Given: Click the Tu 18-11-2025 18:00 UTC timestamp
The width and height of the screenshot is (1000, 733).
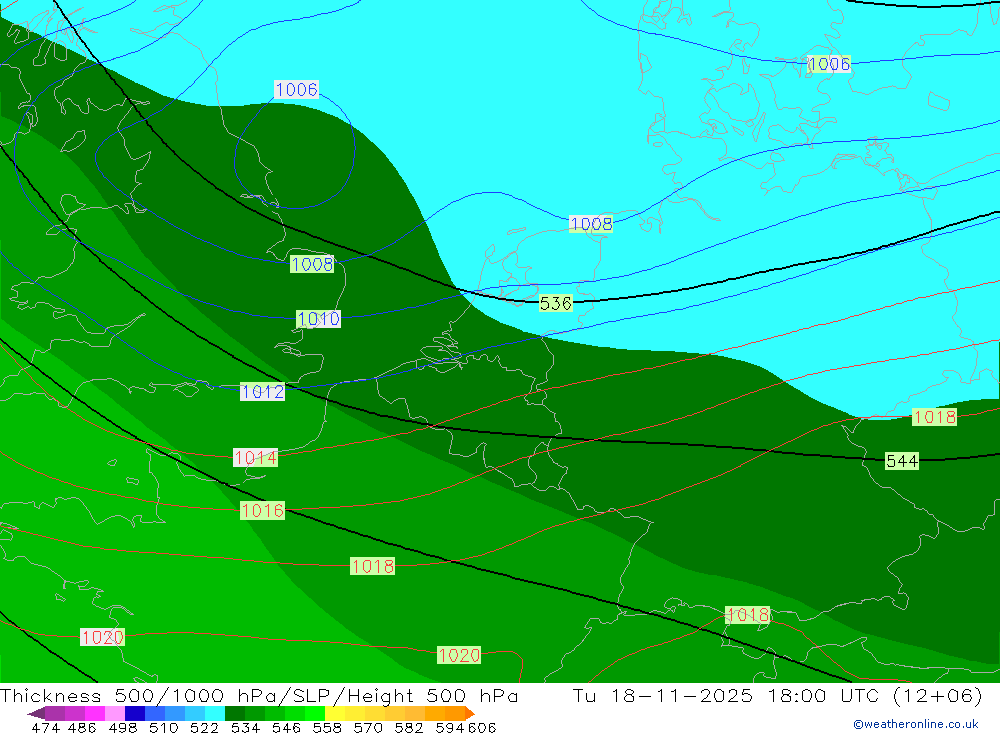Looking at the screenshot, I should 777,695.
